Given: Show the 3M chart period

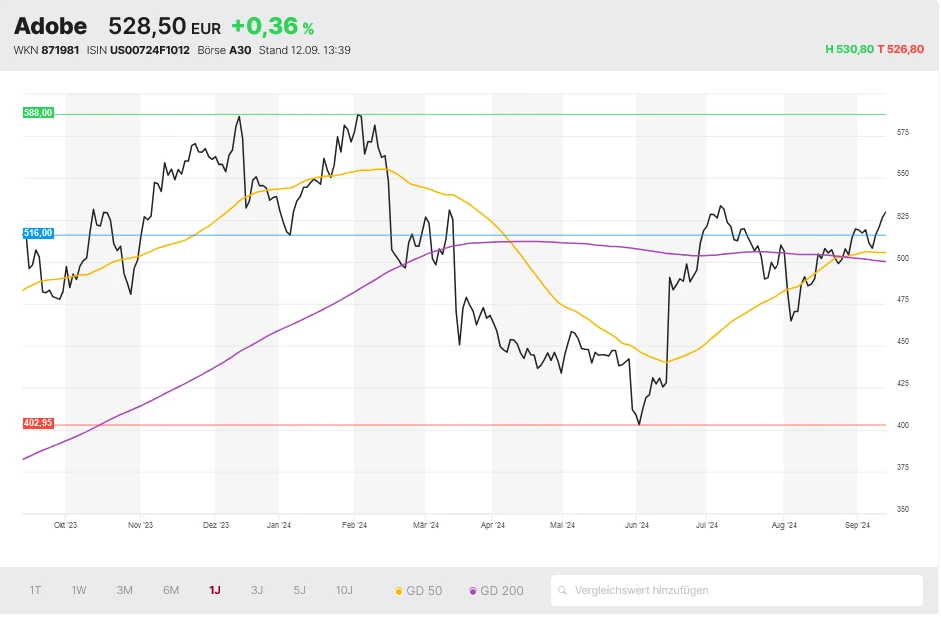Looking at the screenshot, I should (124, 590).
